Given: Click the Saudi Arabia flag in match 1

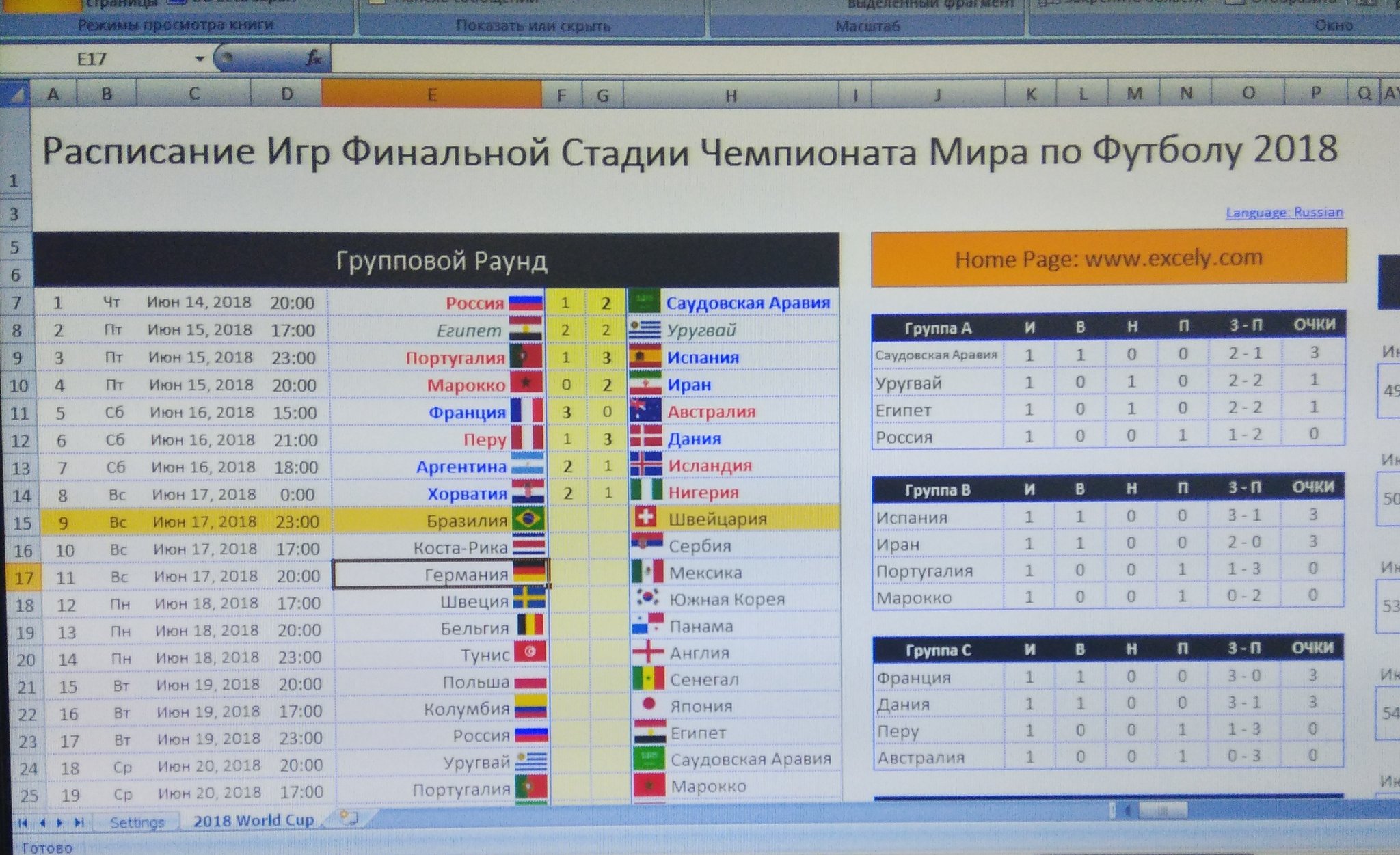Looking at the screenshot, I should [644, 301].
